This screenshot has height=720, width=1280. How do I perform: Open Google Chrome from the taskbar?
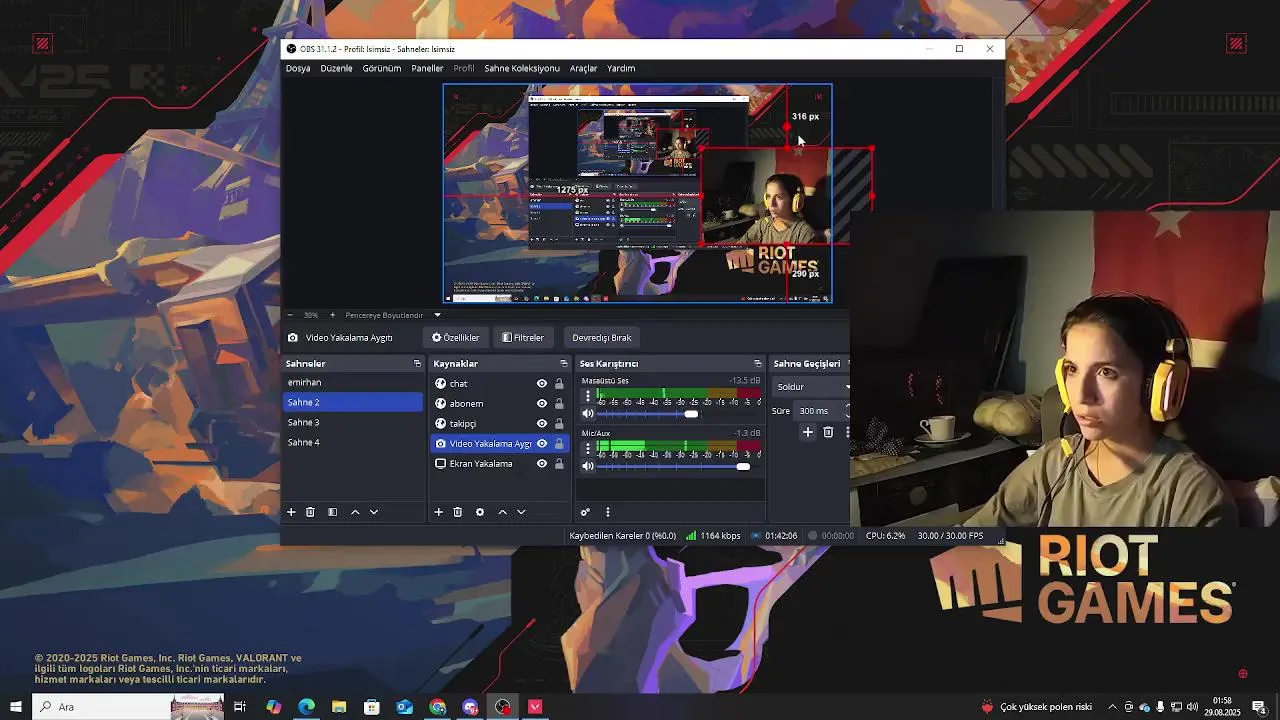coord(438,707)
